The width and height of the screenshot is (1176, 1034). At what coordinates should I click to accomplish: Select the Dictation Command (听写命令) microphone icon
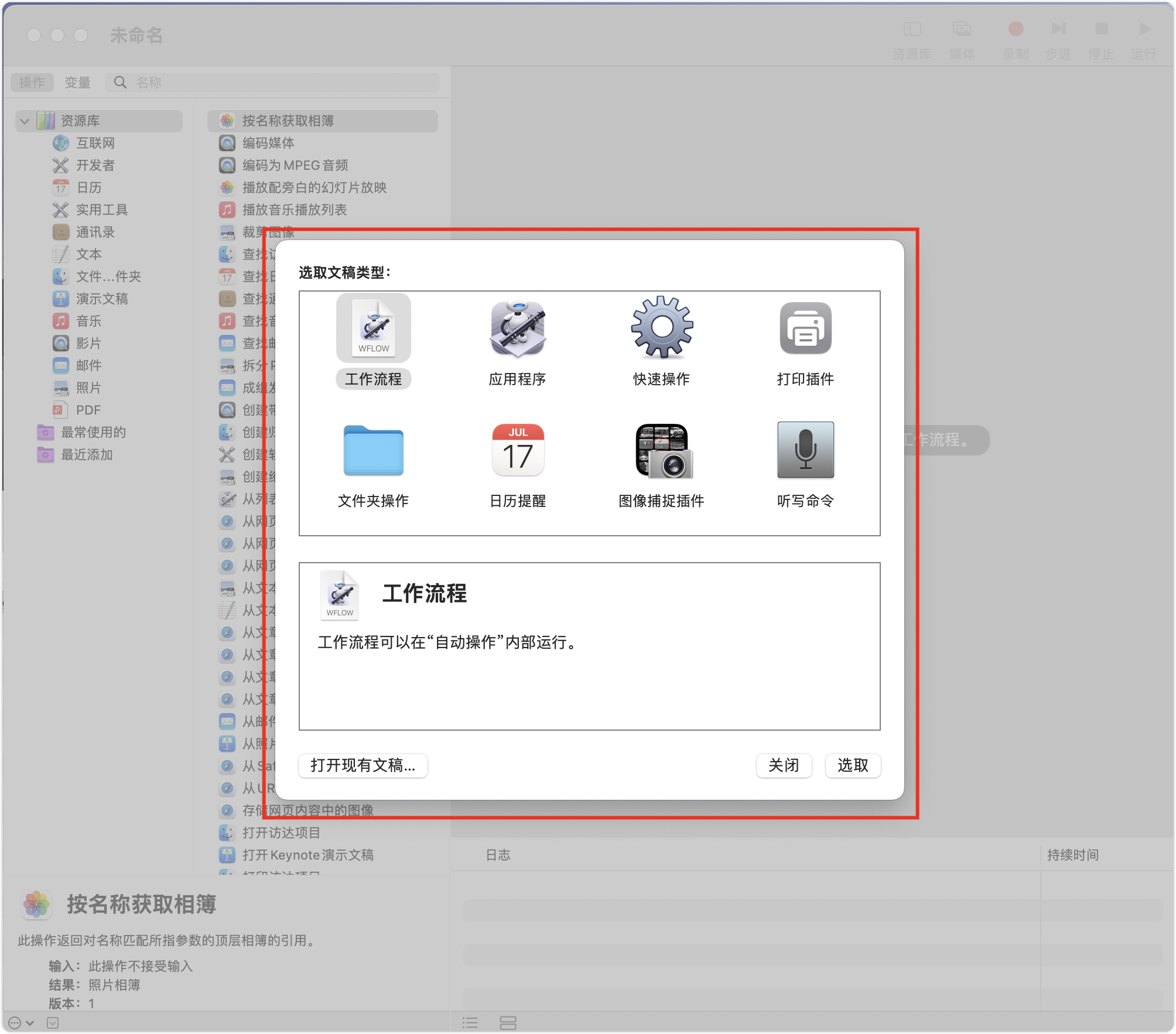(805, 450)
